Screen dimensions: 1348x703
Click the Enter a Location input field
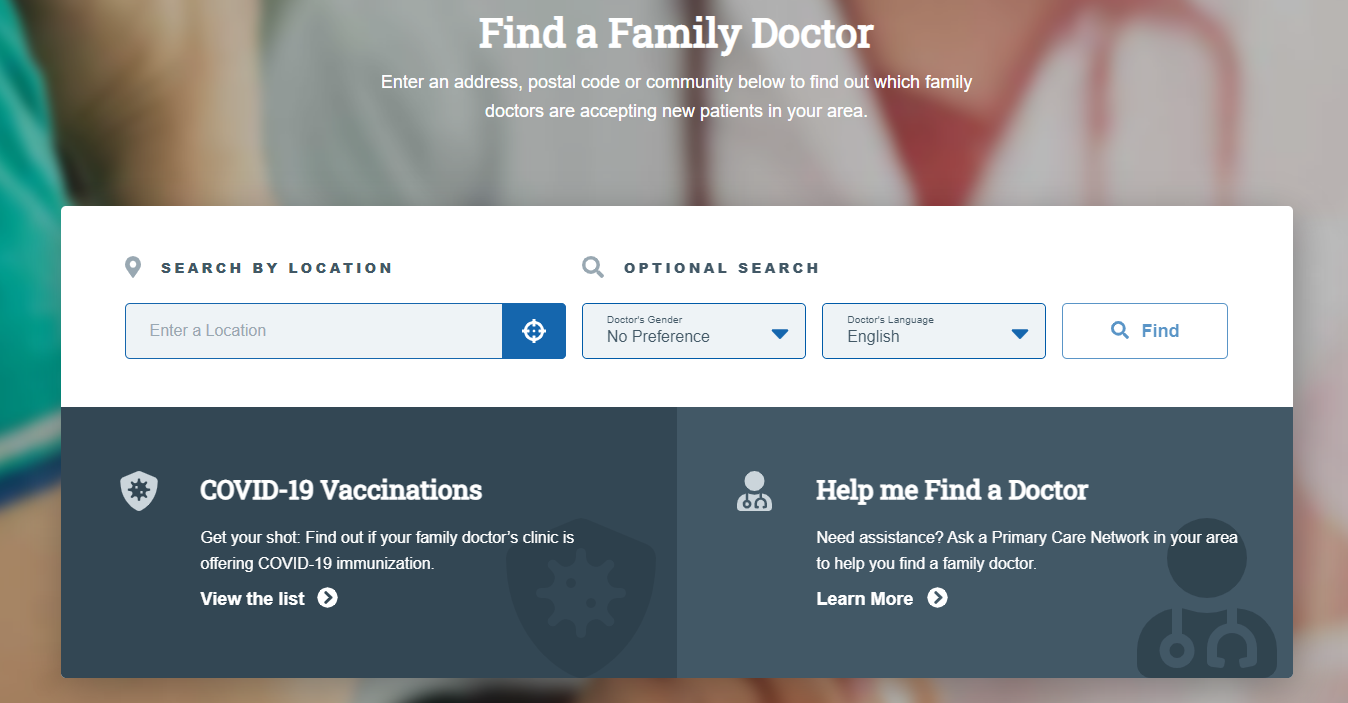point(310,330)
